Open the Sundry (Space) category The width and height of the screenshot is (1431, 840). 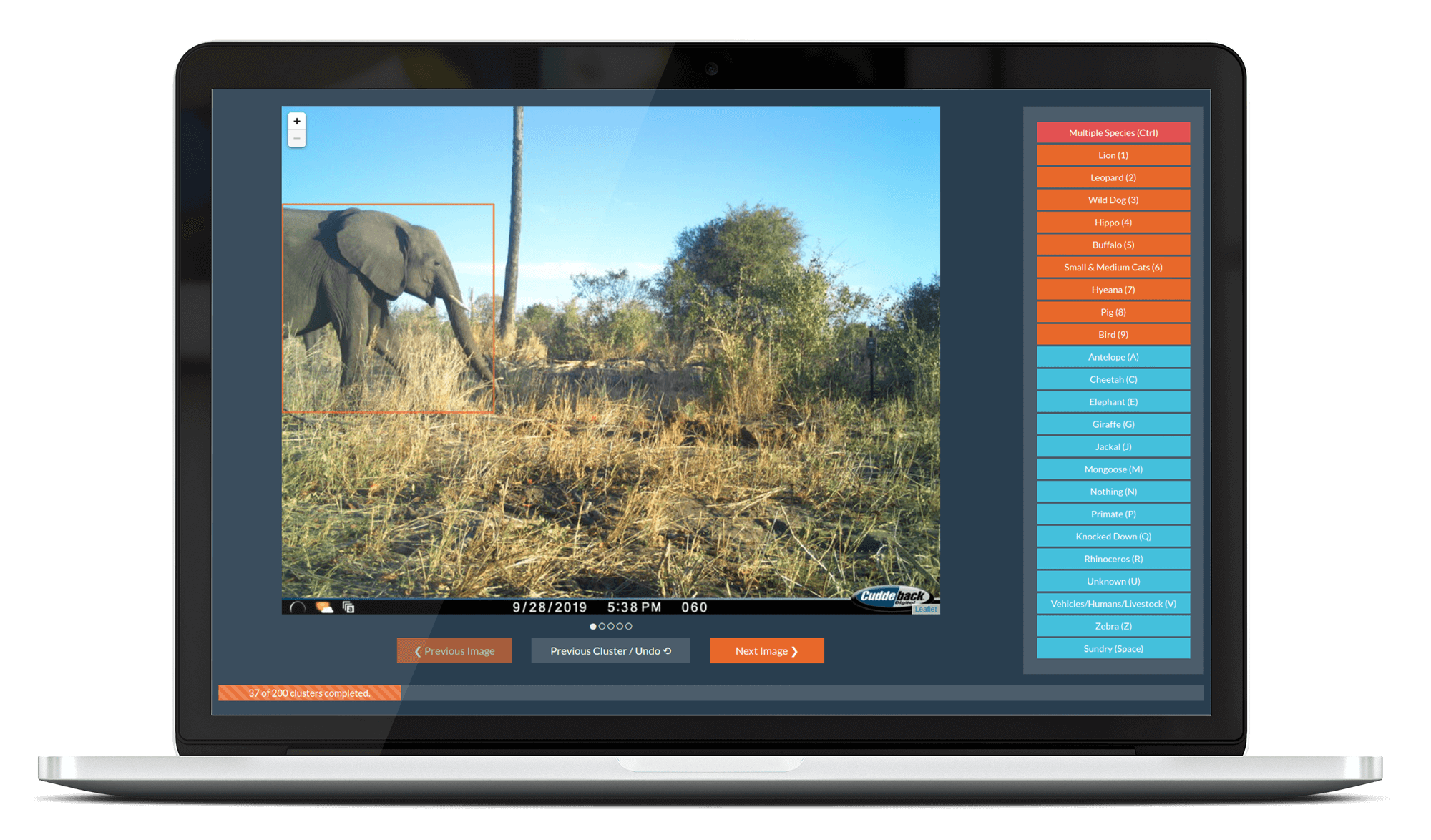click(1113, 649)
